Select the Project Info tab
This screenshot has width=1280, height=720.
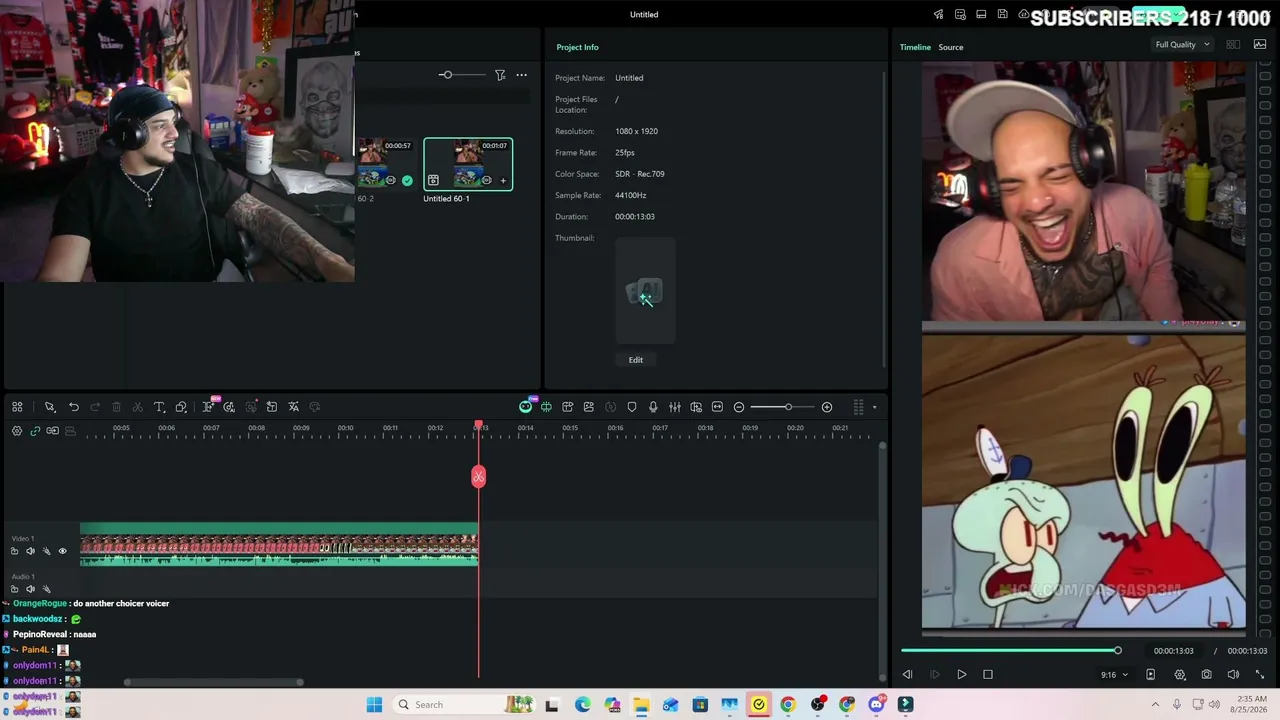(x=577, y=47)
